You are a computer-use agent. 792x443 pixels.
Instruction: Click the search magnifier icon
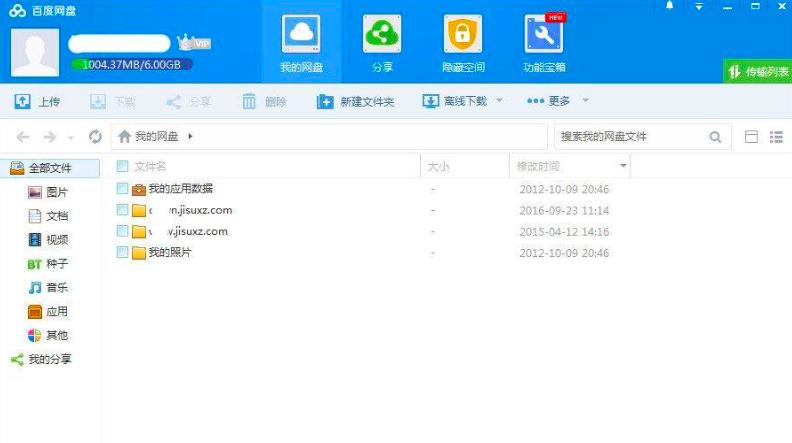pos(715,137)
